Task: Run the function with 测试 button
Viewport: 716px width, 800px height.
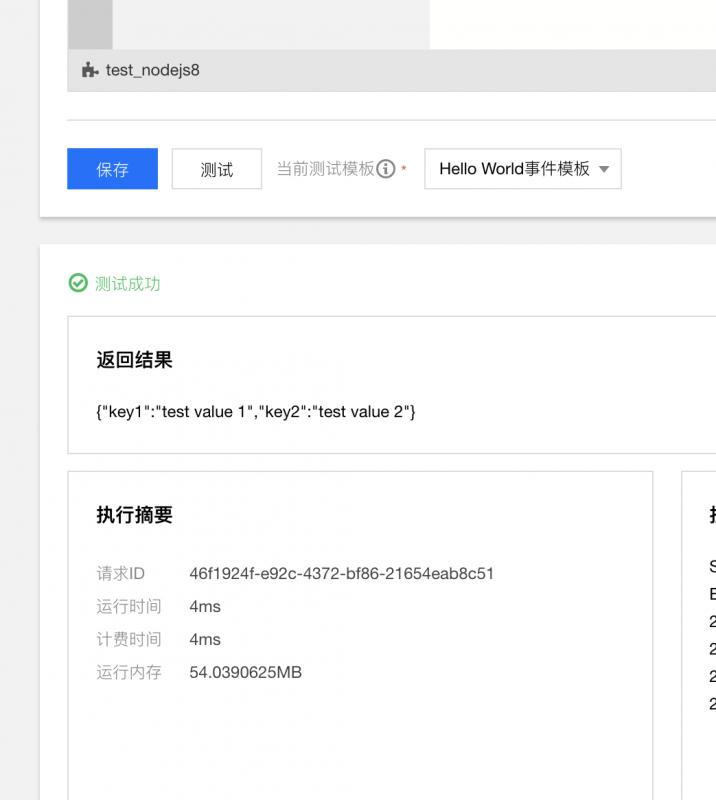Action: point(217,169)
